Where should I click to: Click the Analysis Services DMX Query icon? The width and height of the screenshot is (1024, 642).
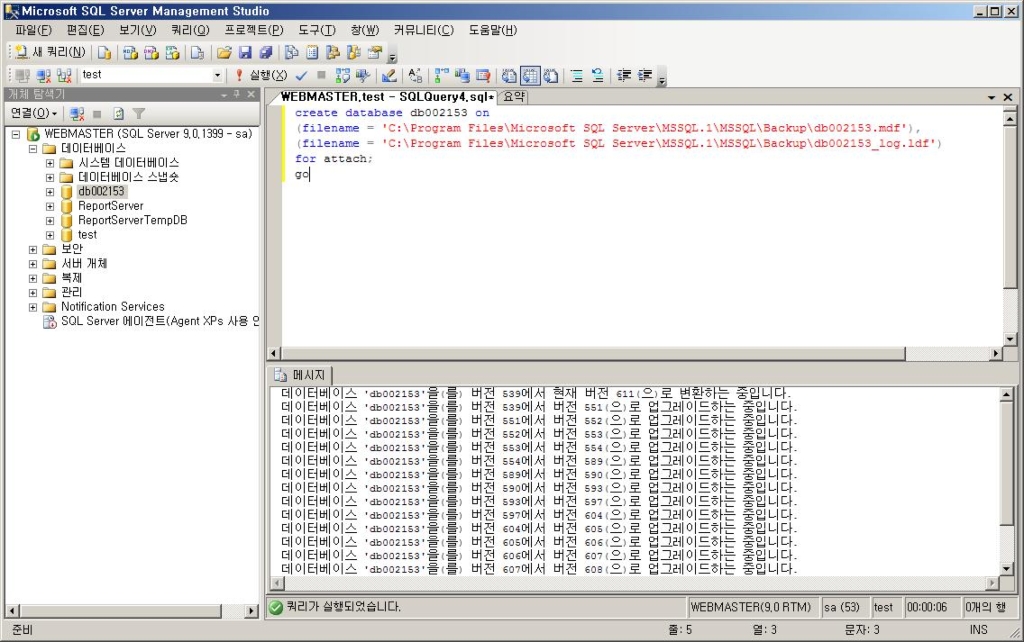(151, 53)
